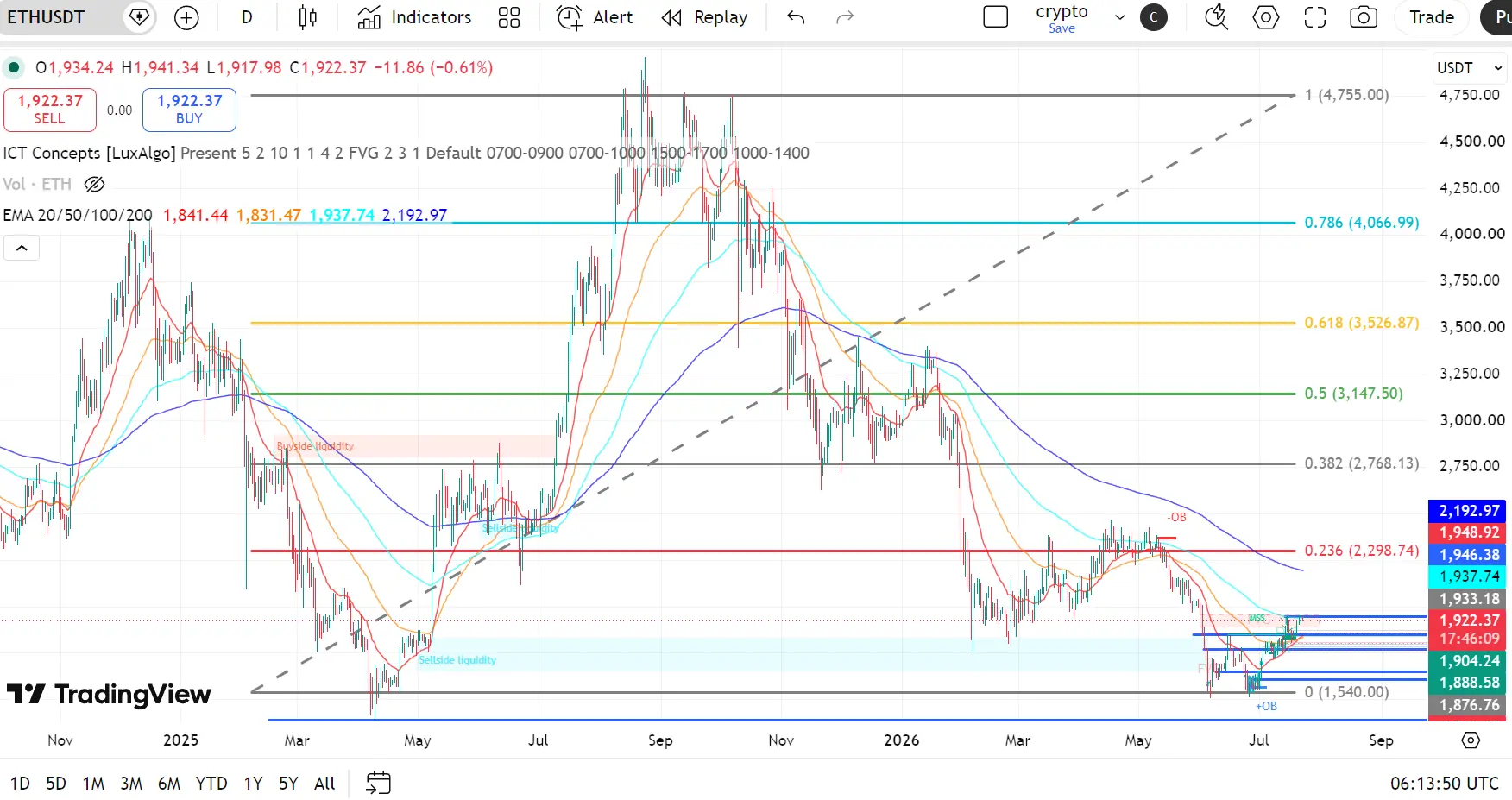Open the indicator templates grid icon
1512x800 pixels.
click(x=509, y=17)
